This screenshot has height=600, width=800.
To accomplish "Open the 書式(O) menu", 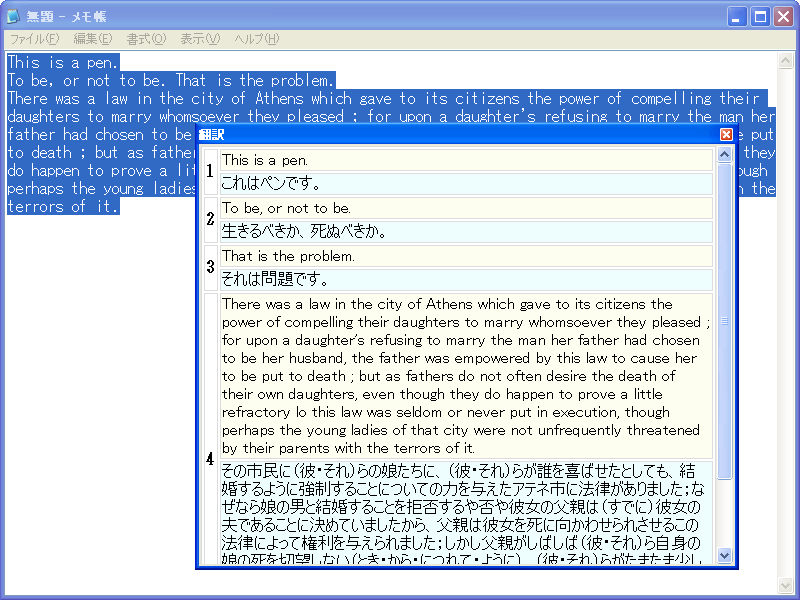I will tap(146, 39).
